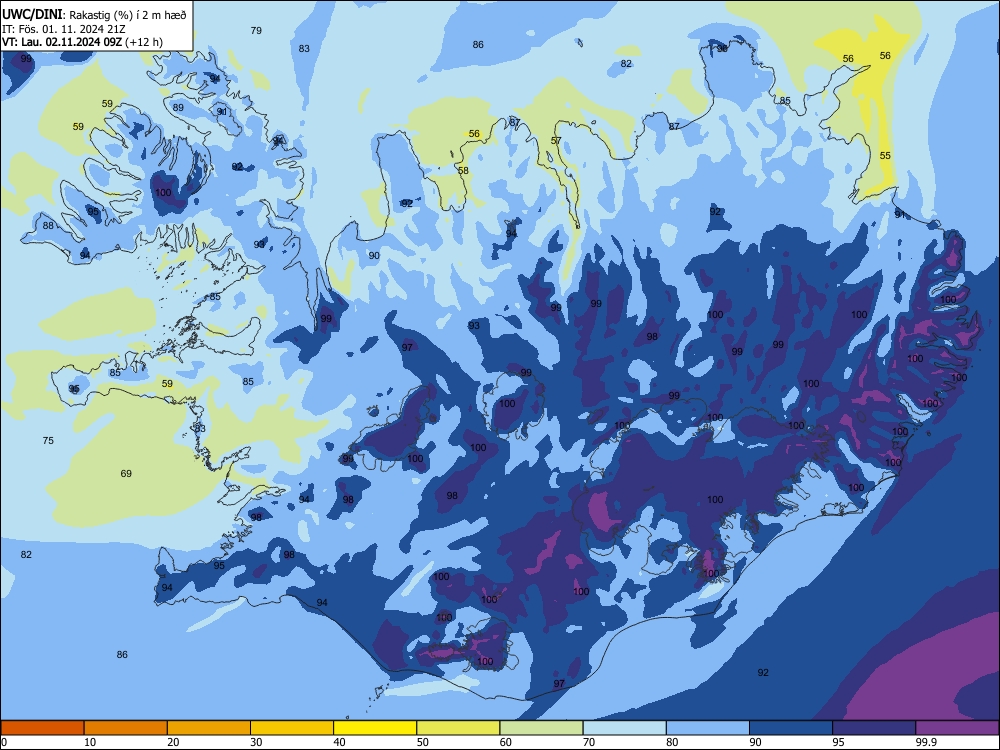Click the 30–40 golden-yellow legend swatch
The width and height of the screenshot is (1000, 750).
click(292, 728)
